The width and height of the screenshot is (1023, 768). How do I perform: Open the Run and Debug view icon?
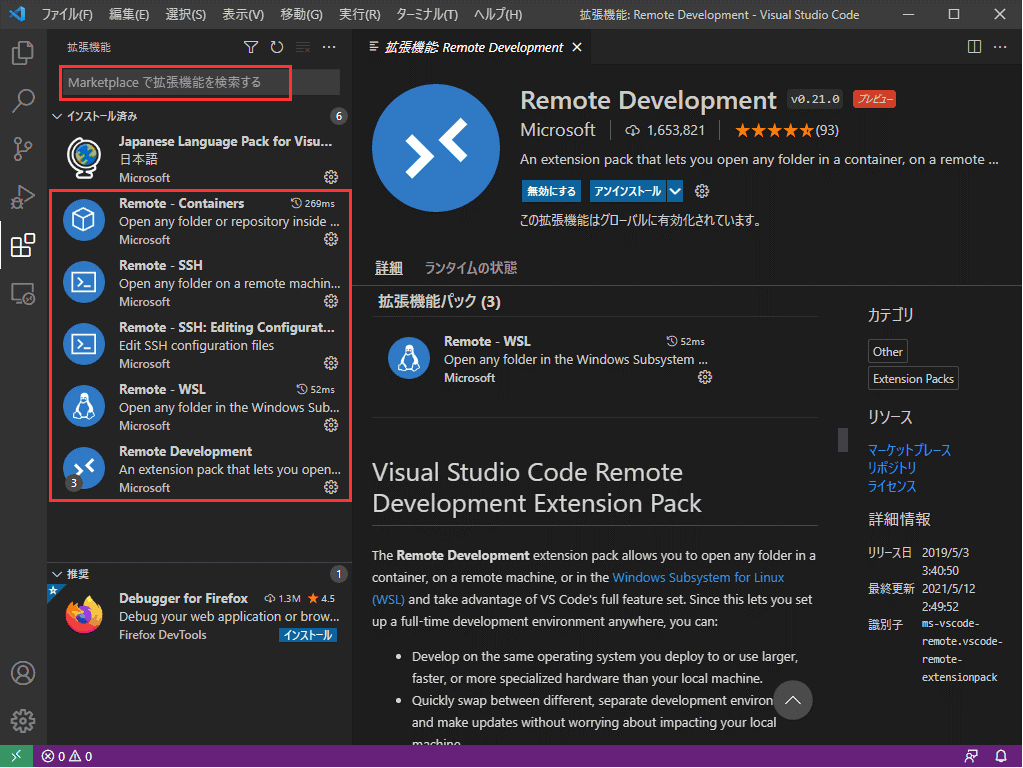(23, 197)
